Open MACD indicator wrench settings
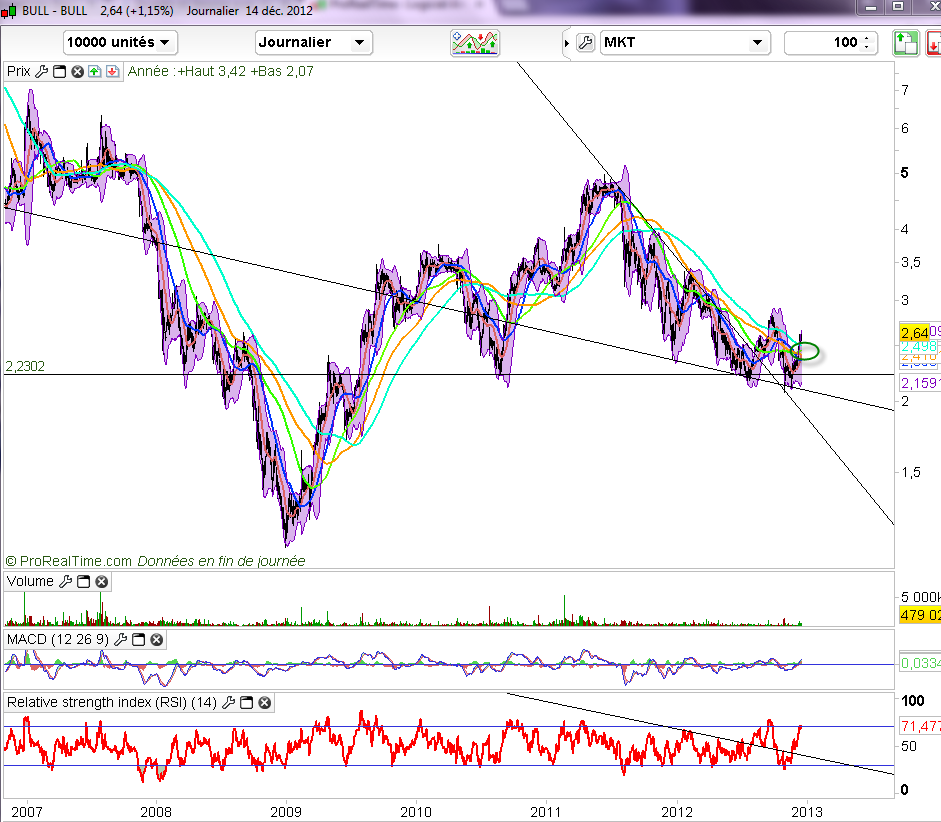This screenshot has width=941, height=822. click(119, 639)
